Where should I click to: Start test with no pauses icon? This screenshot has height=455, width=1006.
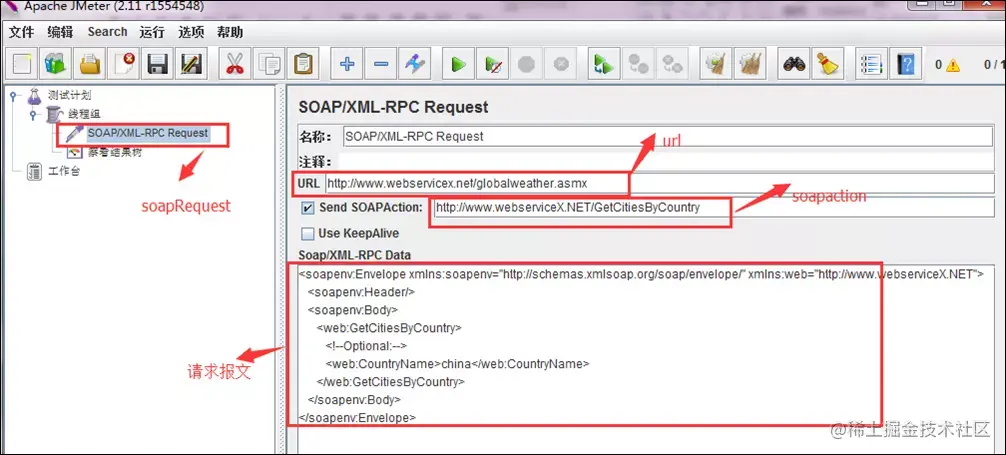click(x=493, y=64)
